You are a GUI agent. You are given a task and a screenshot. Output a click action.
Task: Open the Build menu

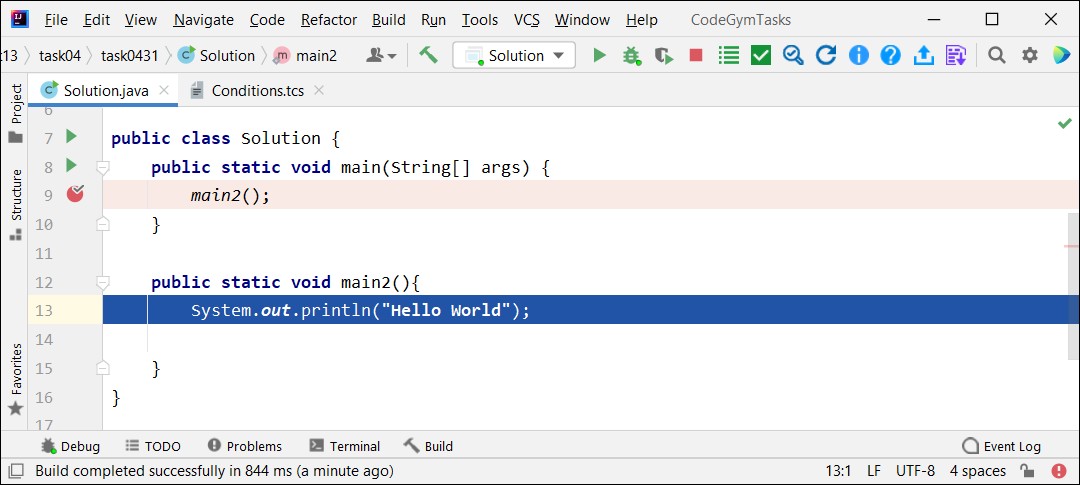click(388, 20)
